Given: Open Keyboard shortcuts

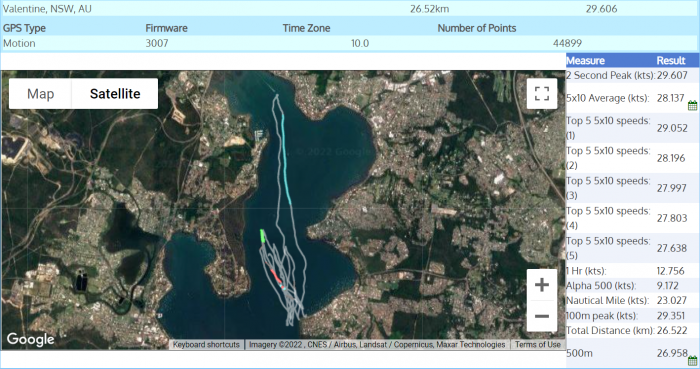Looking at the screenshot, I should pyautogui.click(x=206, y=344).
